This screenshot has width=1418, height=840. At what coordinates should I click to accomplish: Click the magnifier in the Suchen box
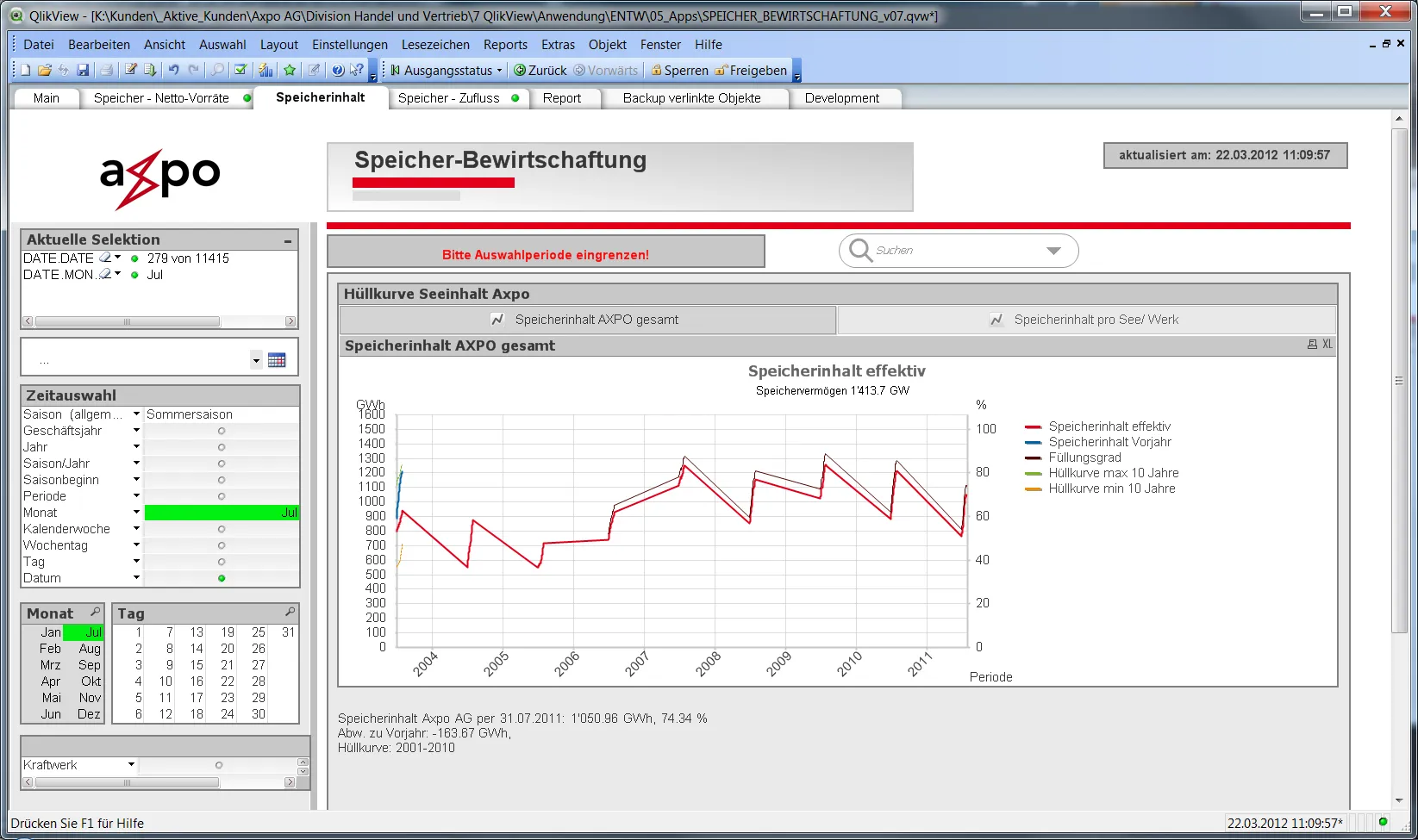click(860, 250)
